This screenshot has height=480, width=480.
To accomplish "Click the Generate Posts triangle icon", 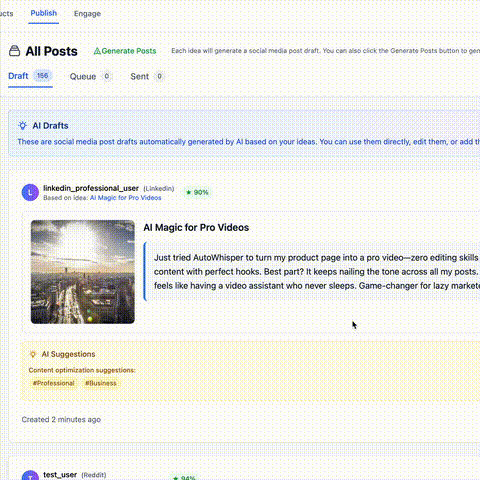I will click(x=97, y=51).
